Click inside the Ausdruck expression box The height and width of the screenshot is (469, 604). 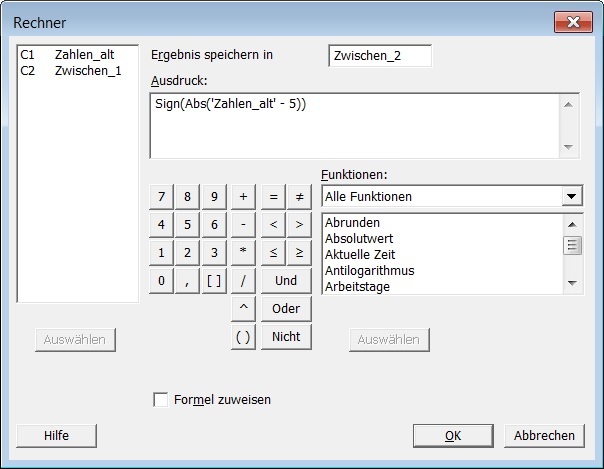pos(354,126)
